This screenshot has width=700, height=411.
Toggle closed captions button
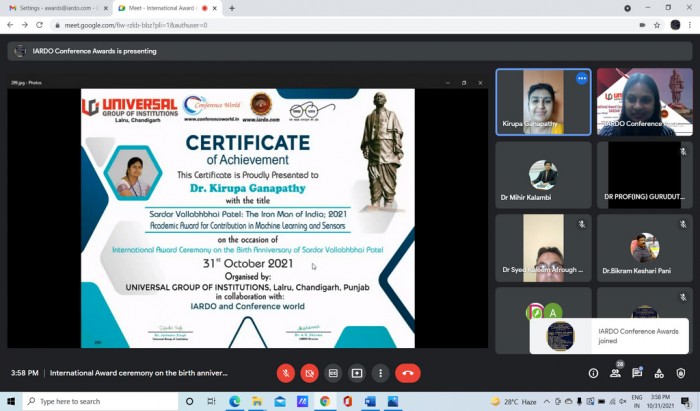click(x=333, y=373)
